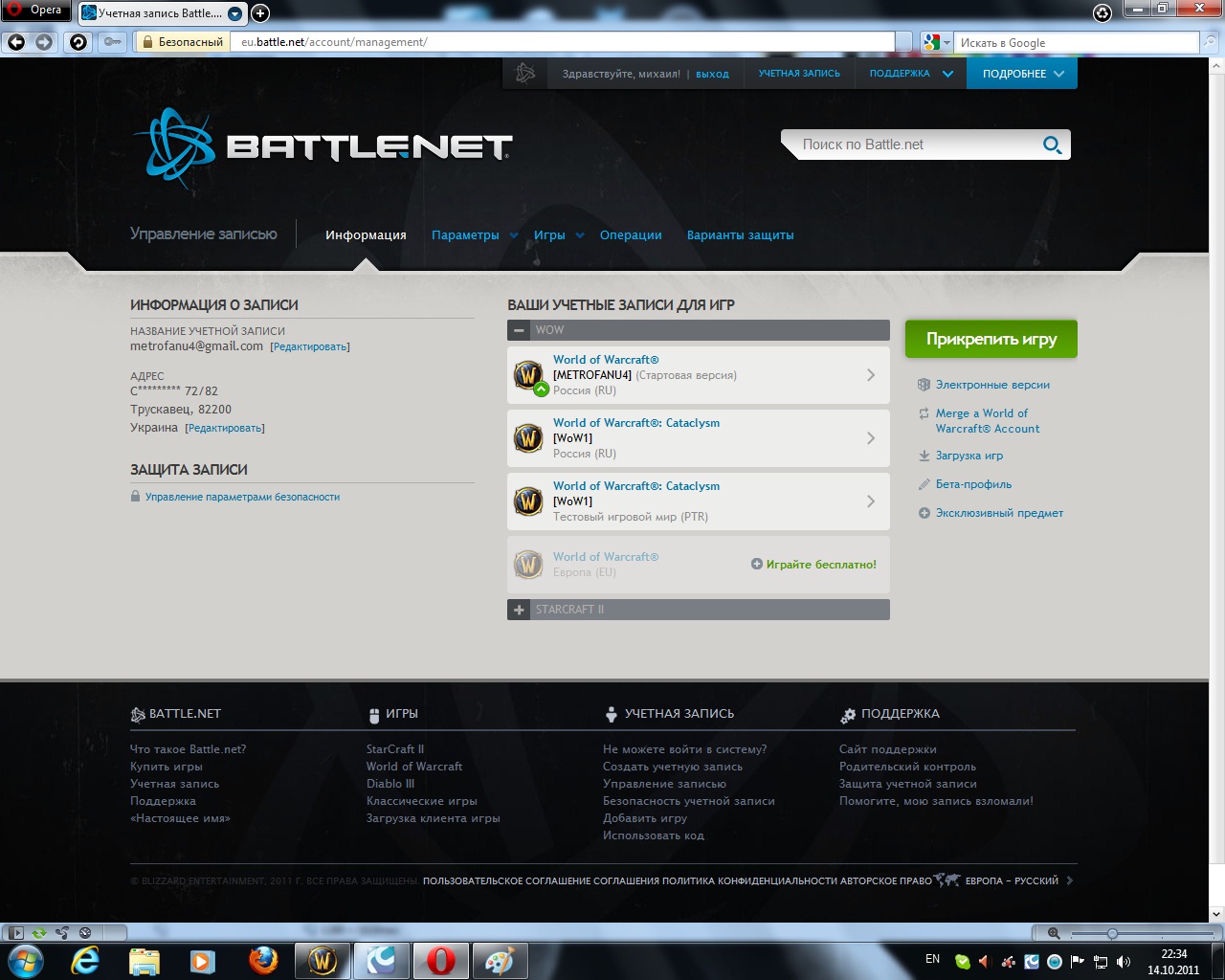
Task: Open tab list dropdown in Opera tab bar
Action: coord(234,13)
